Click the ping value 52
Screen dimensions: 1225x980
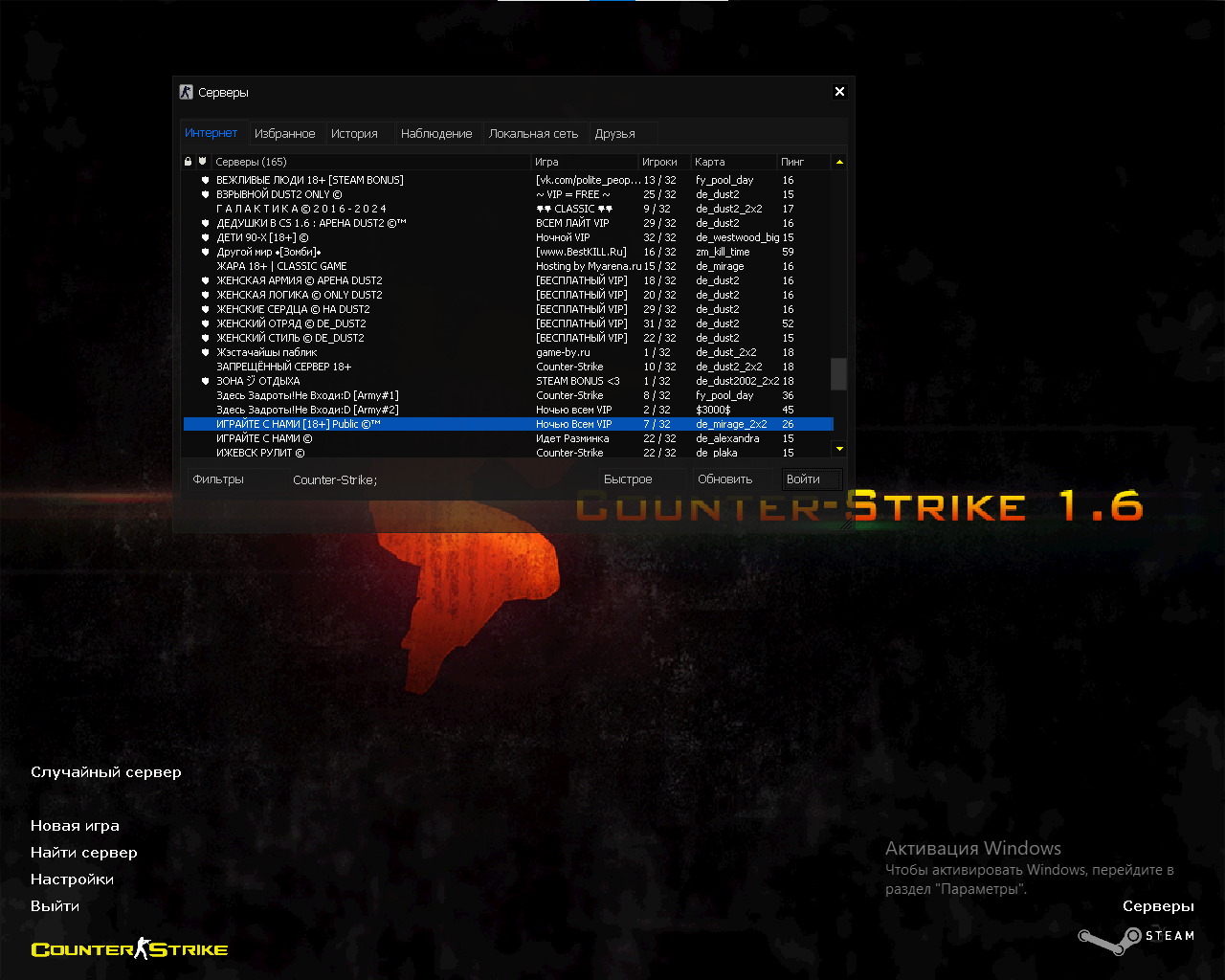[788, 323]
